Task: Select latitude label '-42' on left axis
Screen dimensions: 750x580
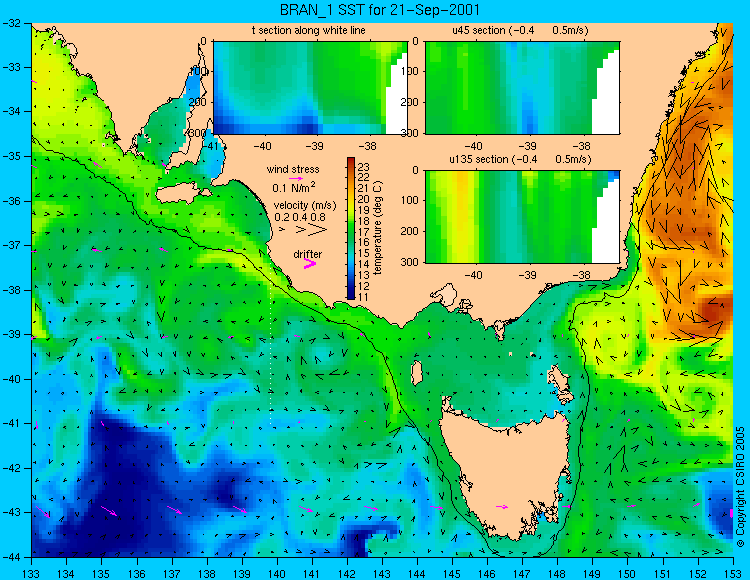Action: pyautogui.click(x=11, y=468)
